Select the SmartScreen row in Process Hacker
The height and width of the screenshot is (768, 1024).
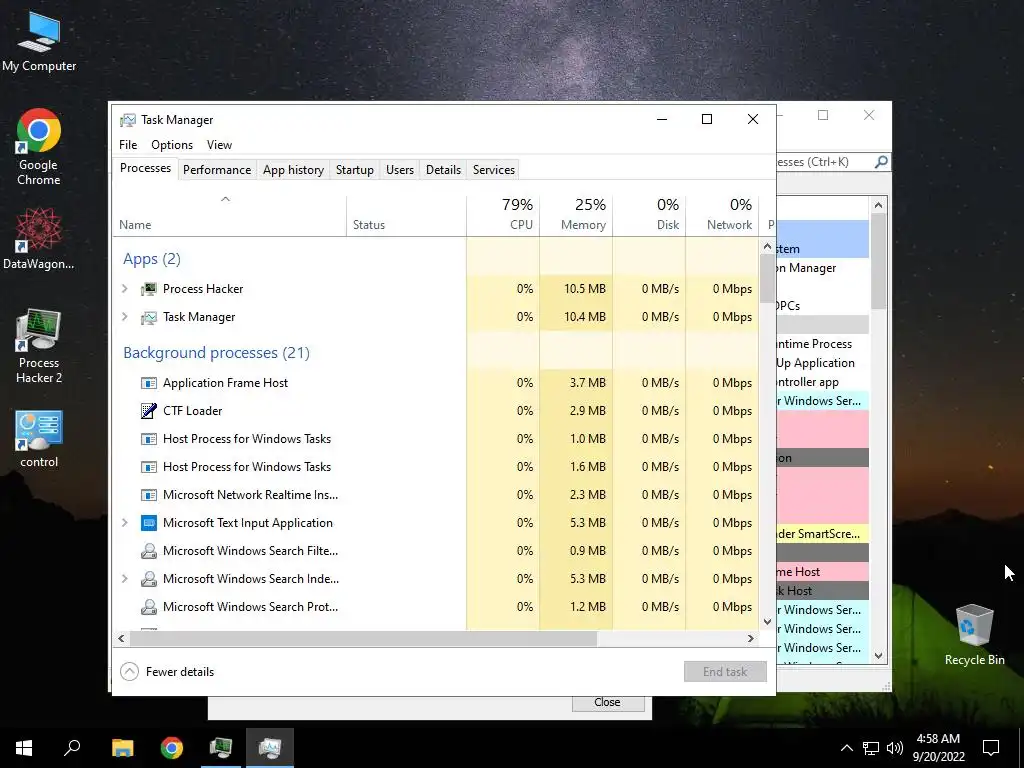click(823, 534)
